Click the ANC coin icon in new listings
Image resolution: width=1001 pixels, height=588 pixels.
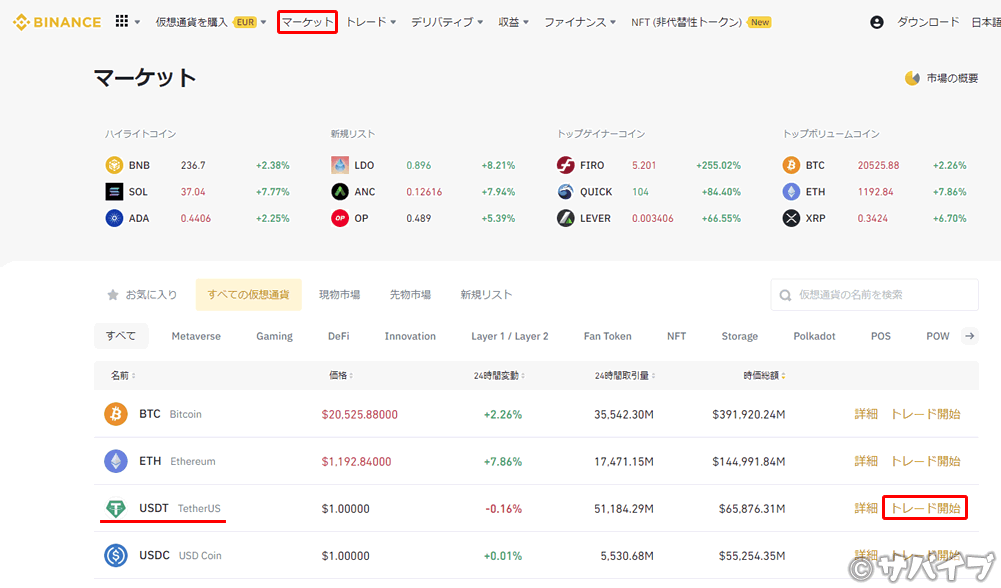pos(340,192)
